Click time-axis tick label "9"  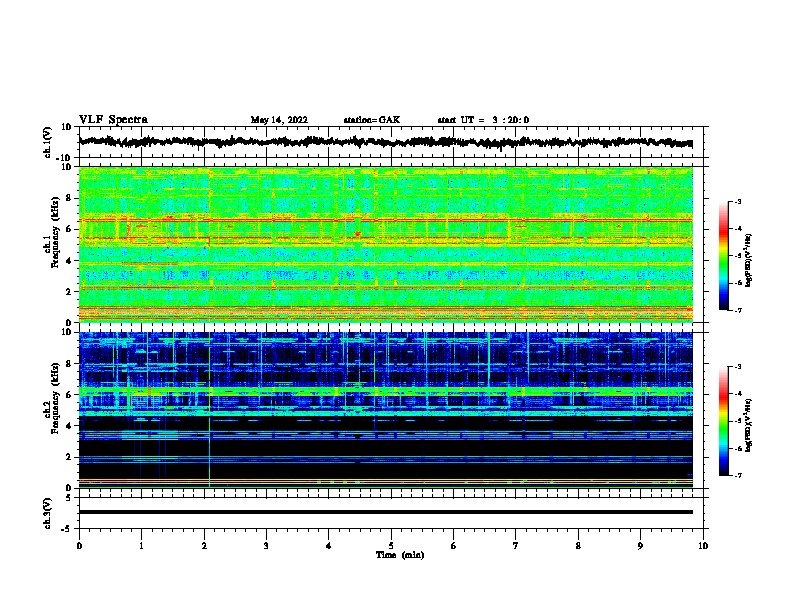pos(640,546)
